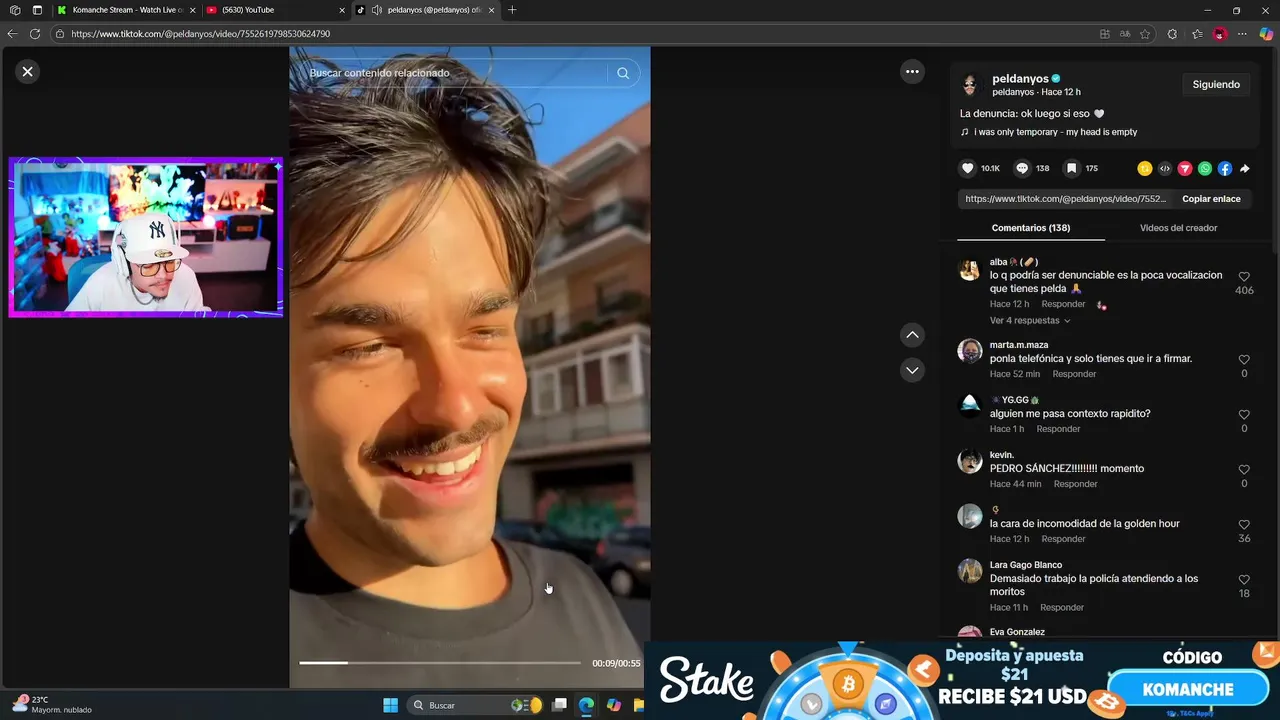
Task: Click the comments panel scrollbar
Action: click(x=1275, y=150)
